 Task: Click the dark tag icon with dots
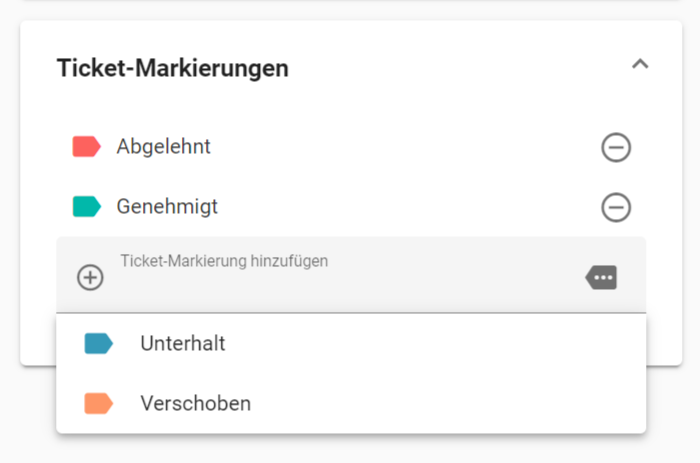click(x=601, y=277)
